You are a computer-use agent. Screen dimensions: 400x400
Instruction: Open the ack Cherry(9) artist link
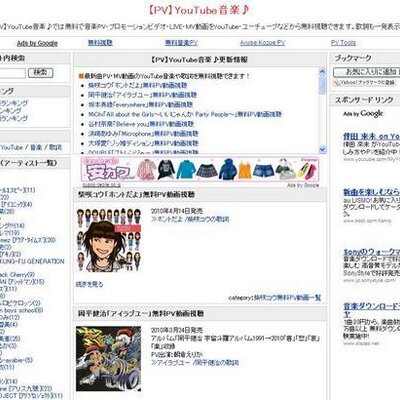click(x=17, y=275)
